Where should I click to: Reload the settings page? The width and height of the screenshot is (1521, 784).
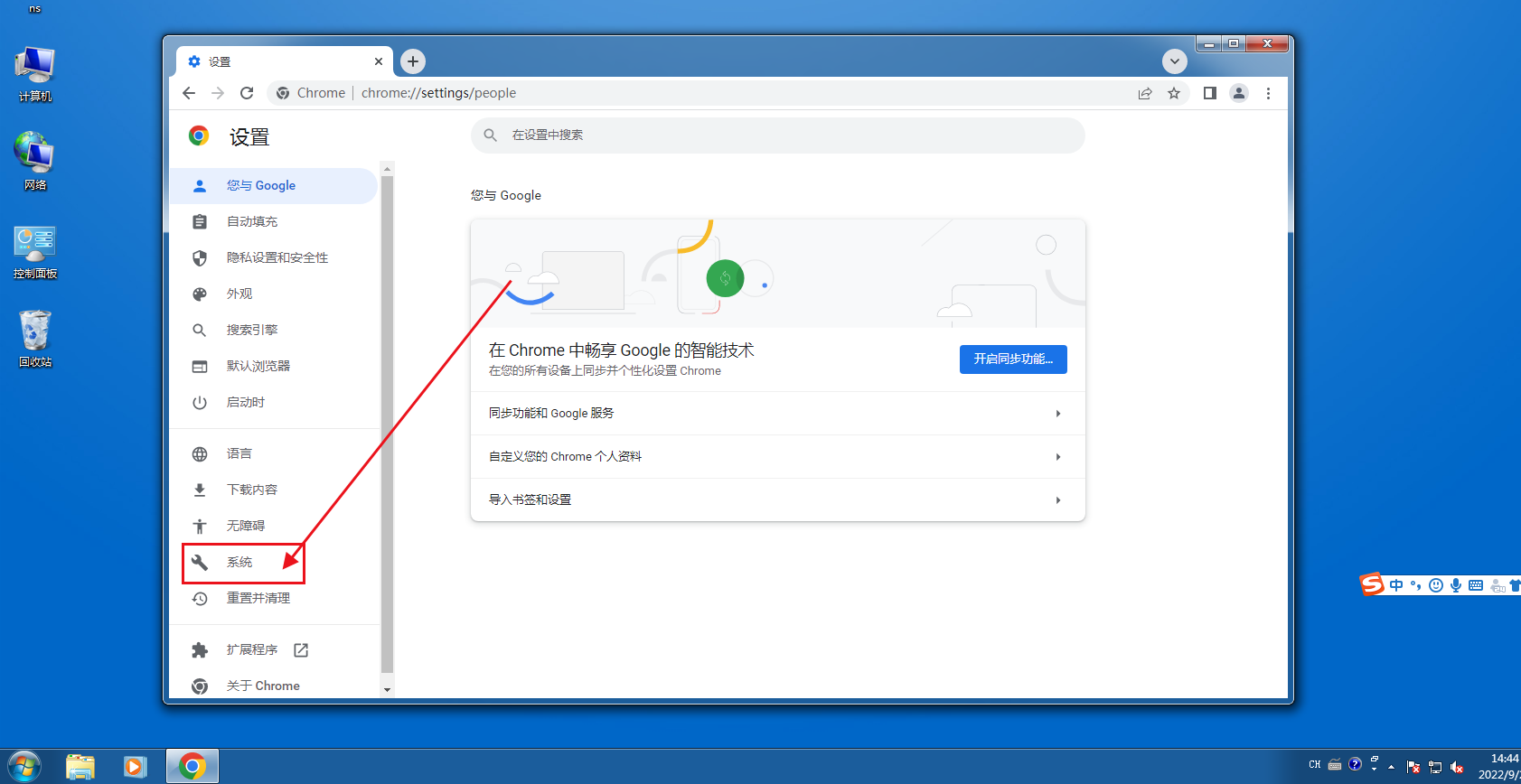pyautogui.click(x=247, y=93)
